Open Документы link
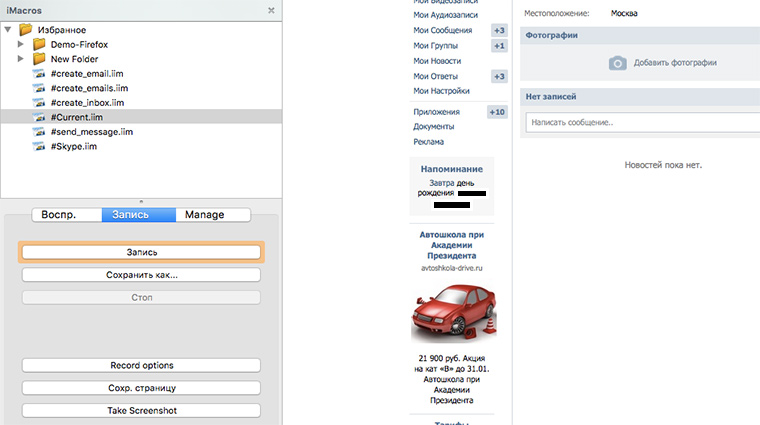 coord(434,126)
